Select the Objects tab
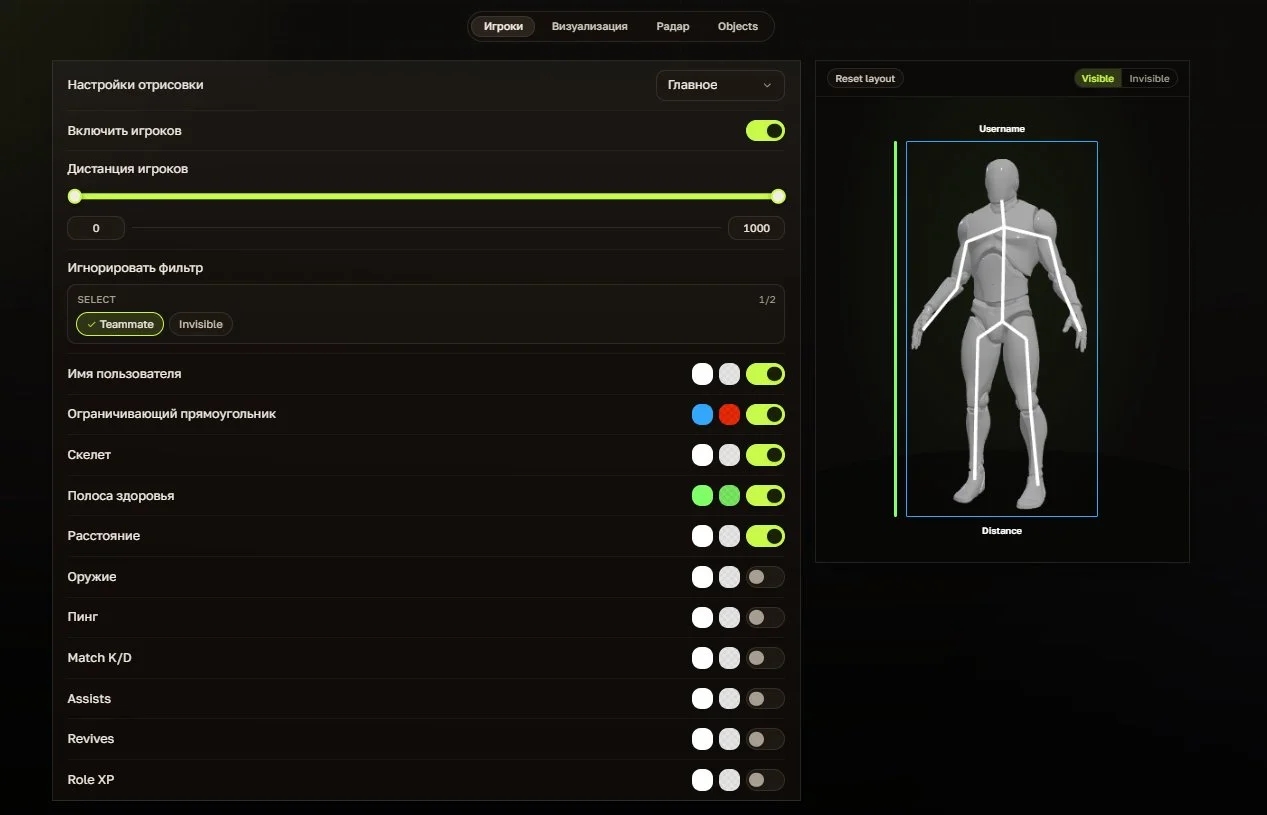 pos(738,27)
